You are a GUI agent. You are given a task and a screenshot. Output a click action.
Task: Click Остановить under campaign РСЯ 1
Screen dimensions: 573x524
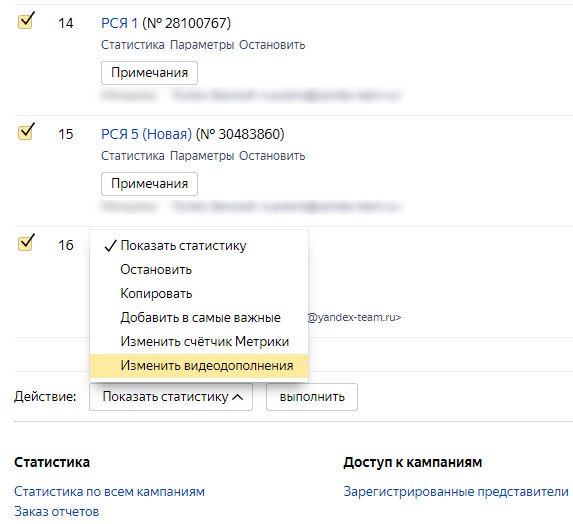coord(272,45)
